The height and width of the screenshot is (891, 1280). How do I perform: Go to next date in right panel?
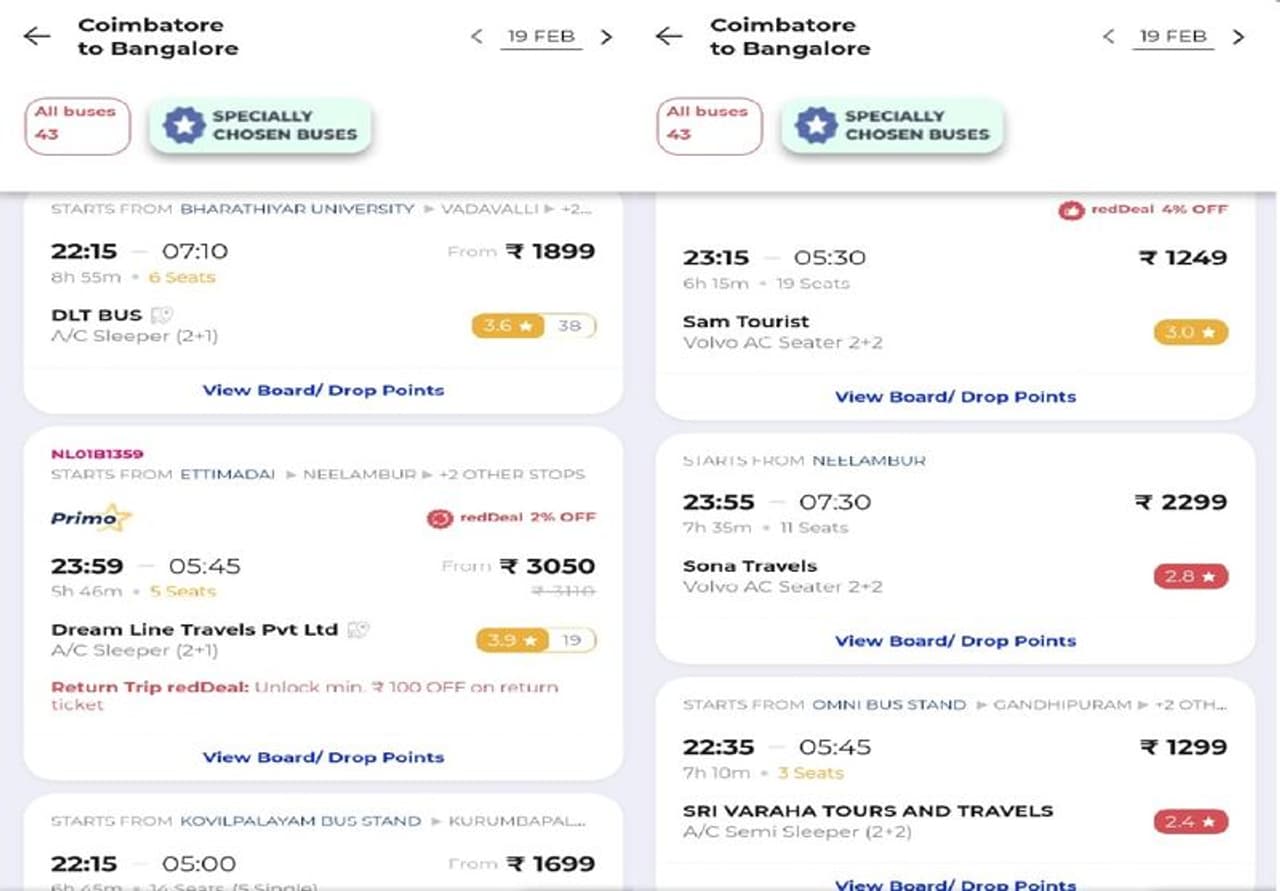pos(1238,37)
